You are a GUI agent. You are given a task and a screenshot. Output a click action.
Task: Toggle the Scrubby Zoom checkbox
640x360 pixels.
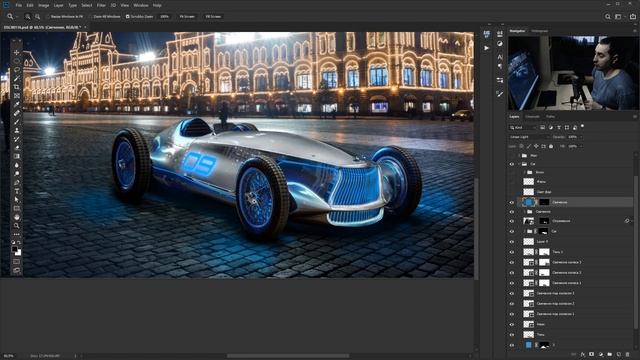pyautogui.click(x=127, y=17)
